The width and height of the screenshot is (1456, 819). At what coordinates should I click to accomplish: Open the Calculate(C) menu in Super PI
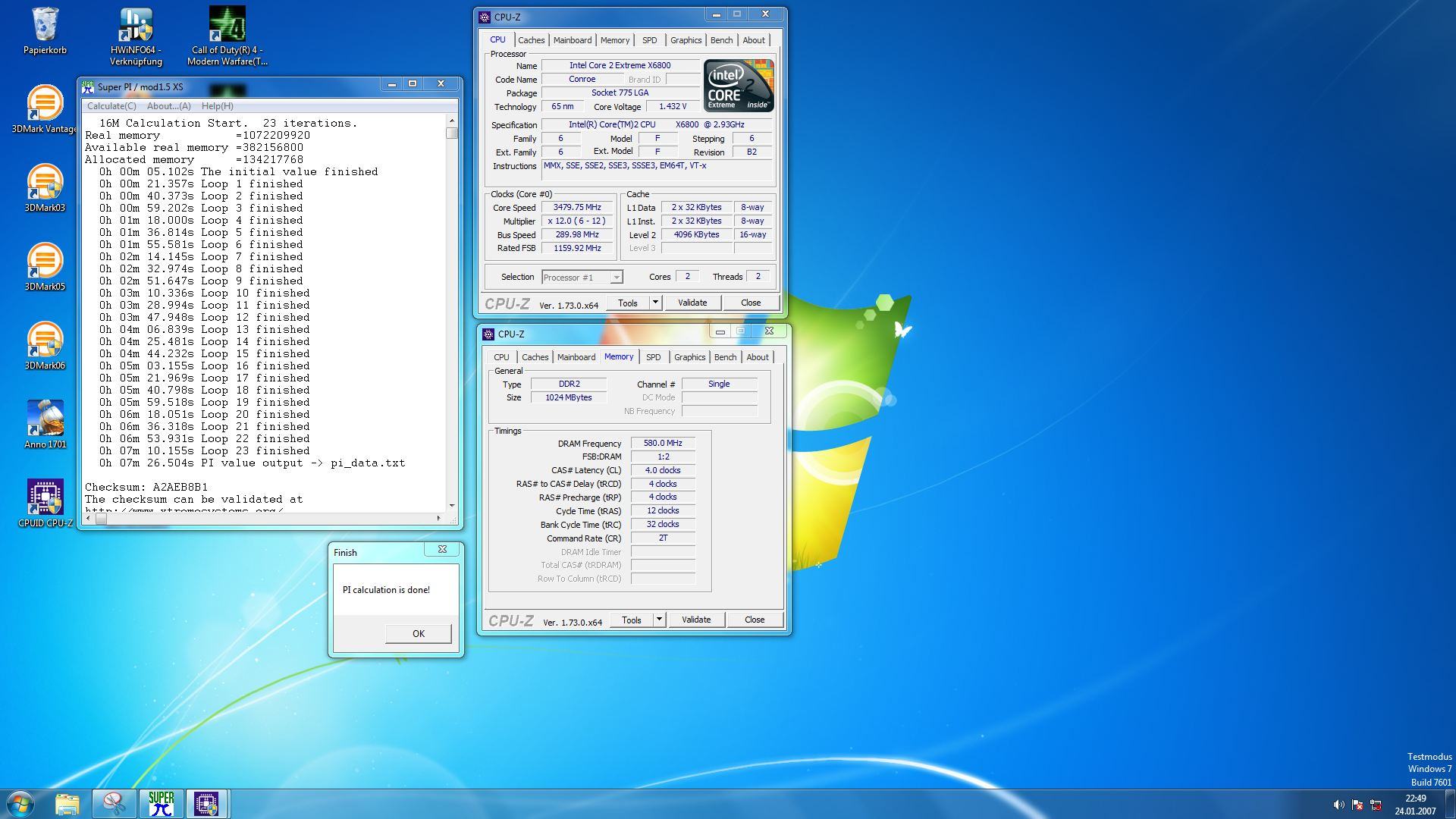pyautogui.click(x=111, y=106)
